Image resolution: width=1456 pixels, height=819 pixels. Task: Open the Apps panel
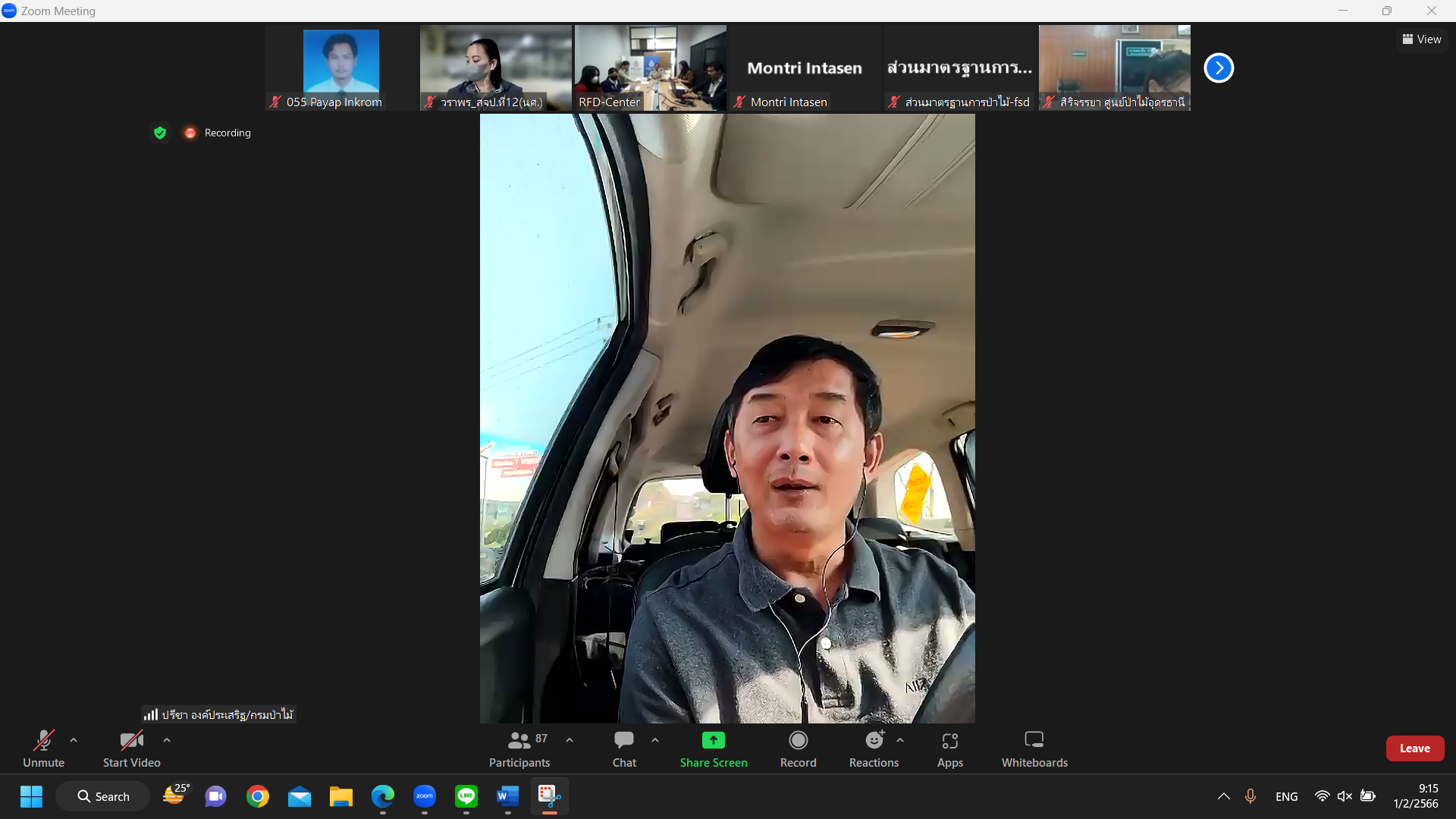coord(949,748)
